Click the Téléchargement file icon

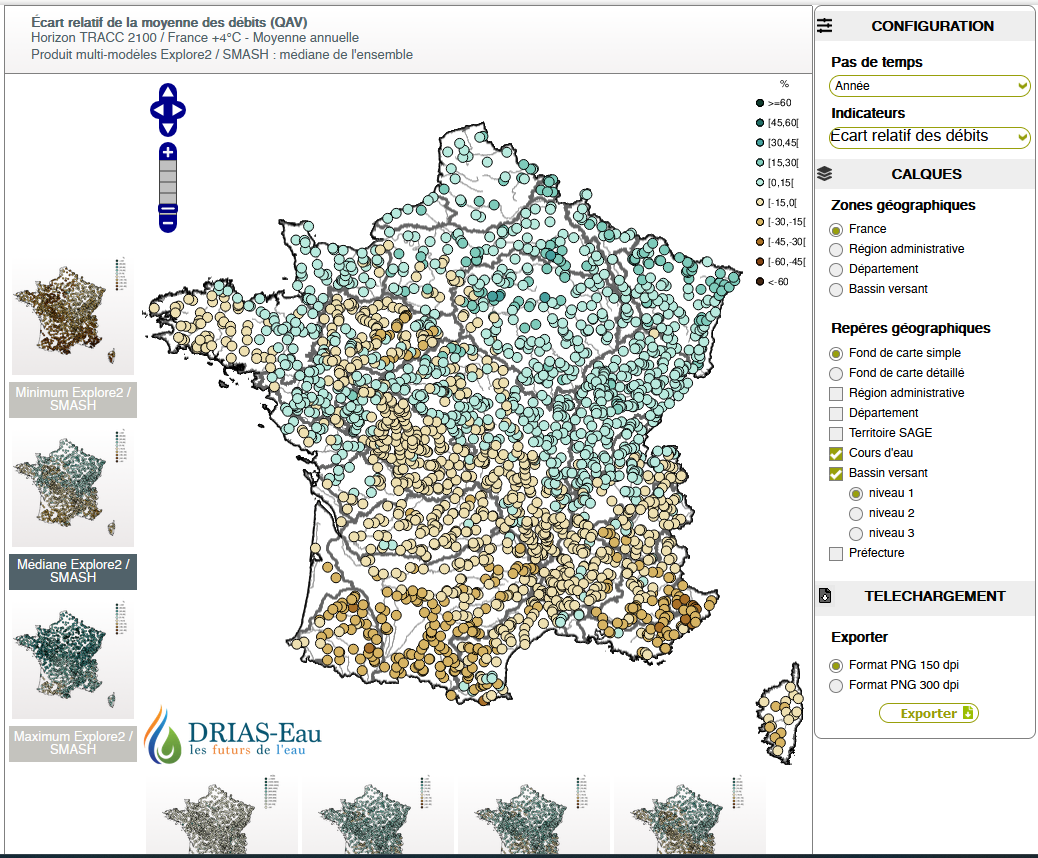point(825,596)
